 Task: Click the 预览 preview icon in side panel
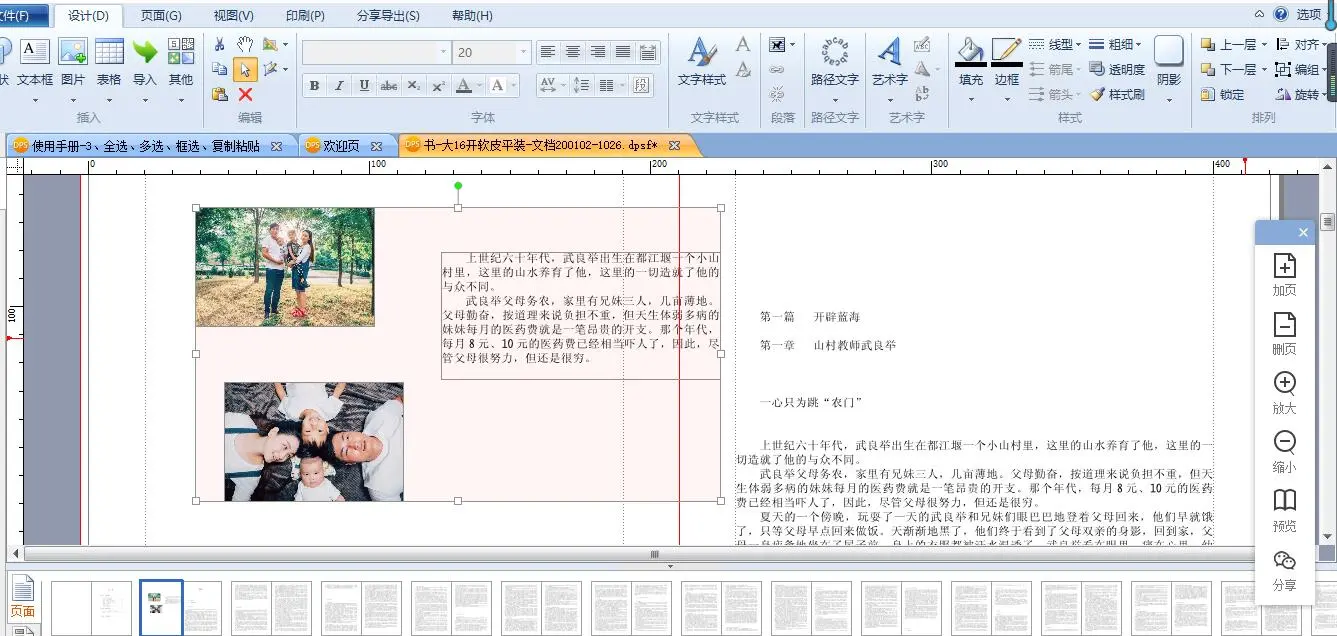coord(1284,510)
